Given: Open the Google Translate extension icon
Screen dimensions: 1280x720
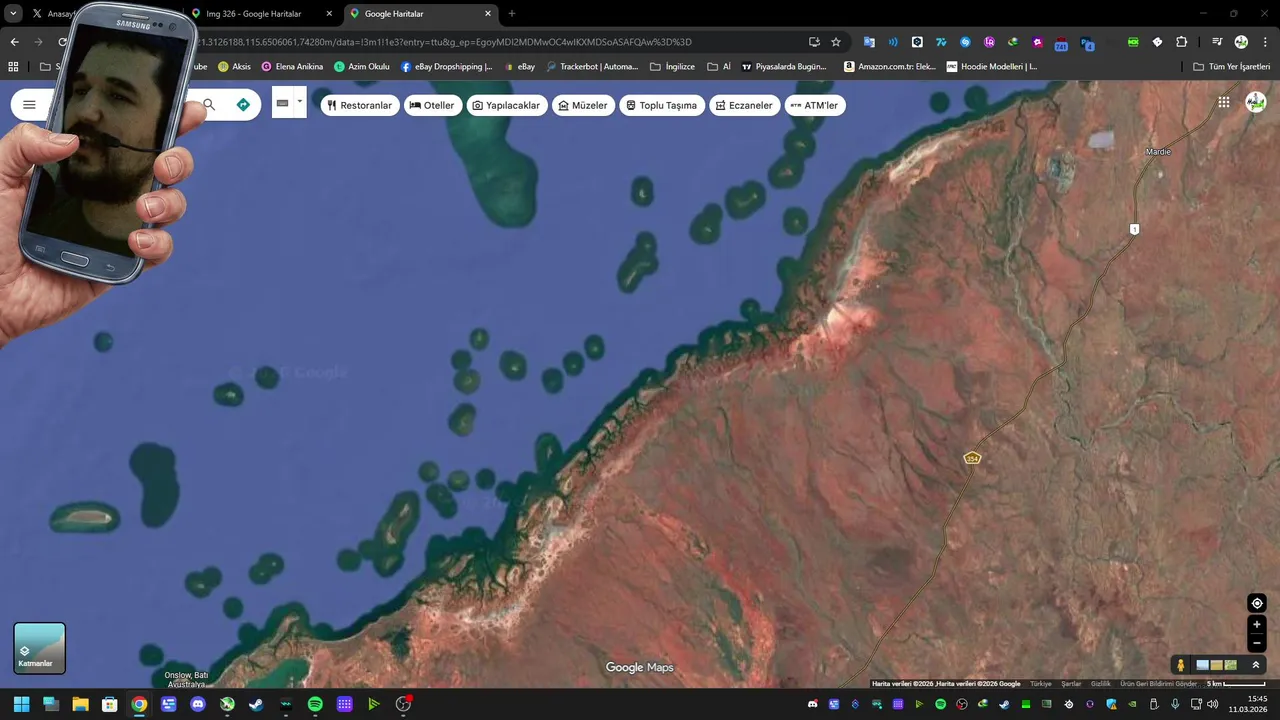Looking at the screenshot, I should 869,42.
